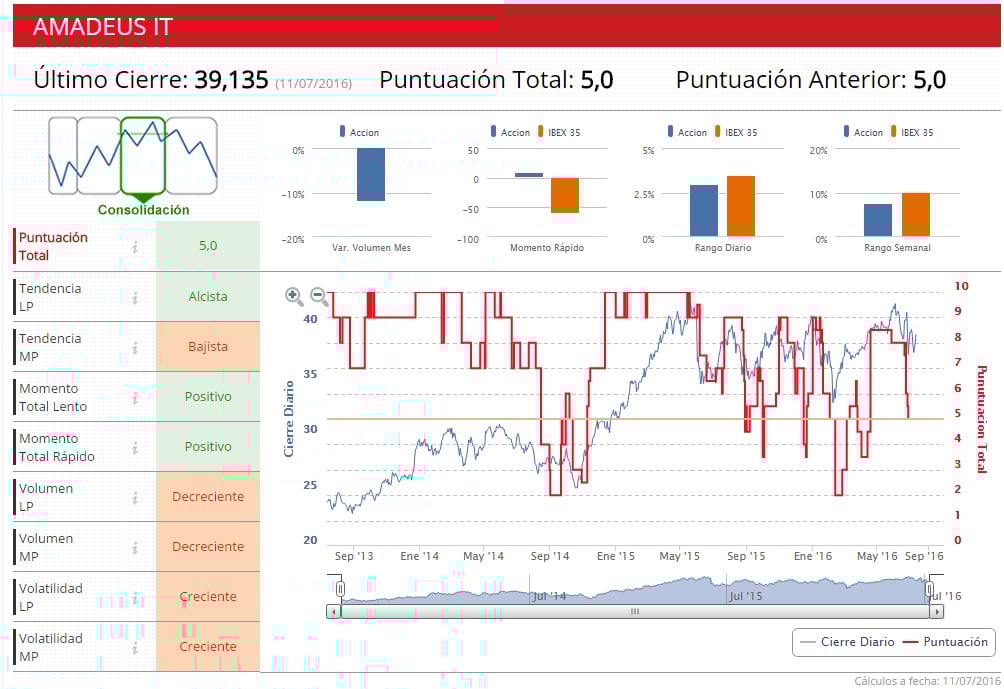
Task: Toggle IBEX 35 legend in Rango Diario chart
Action: (736, 132)
